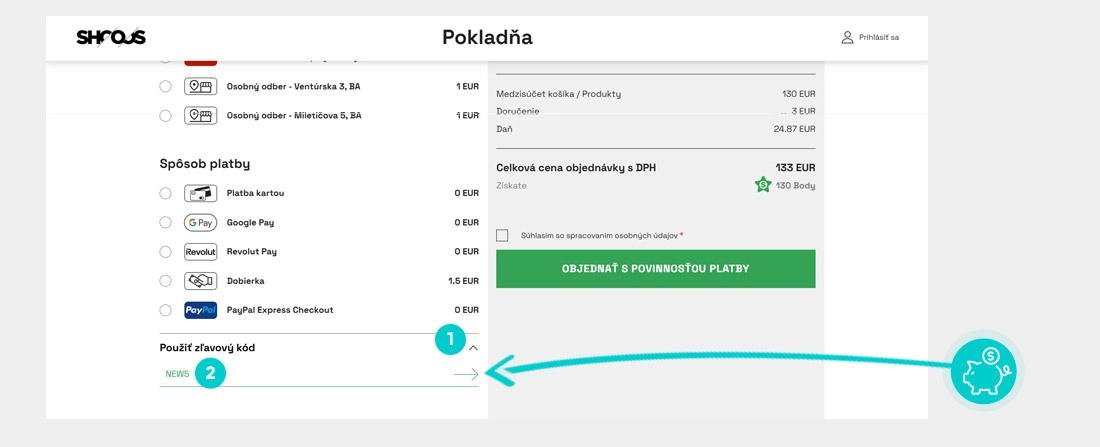Image resolution: width=1100 pixels, height=447 pixels.
Task: Click the card payment icon
Action: tap(200, 193)
